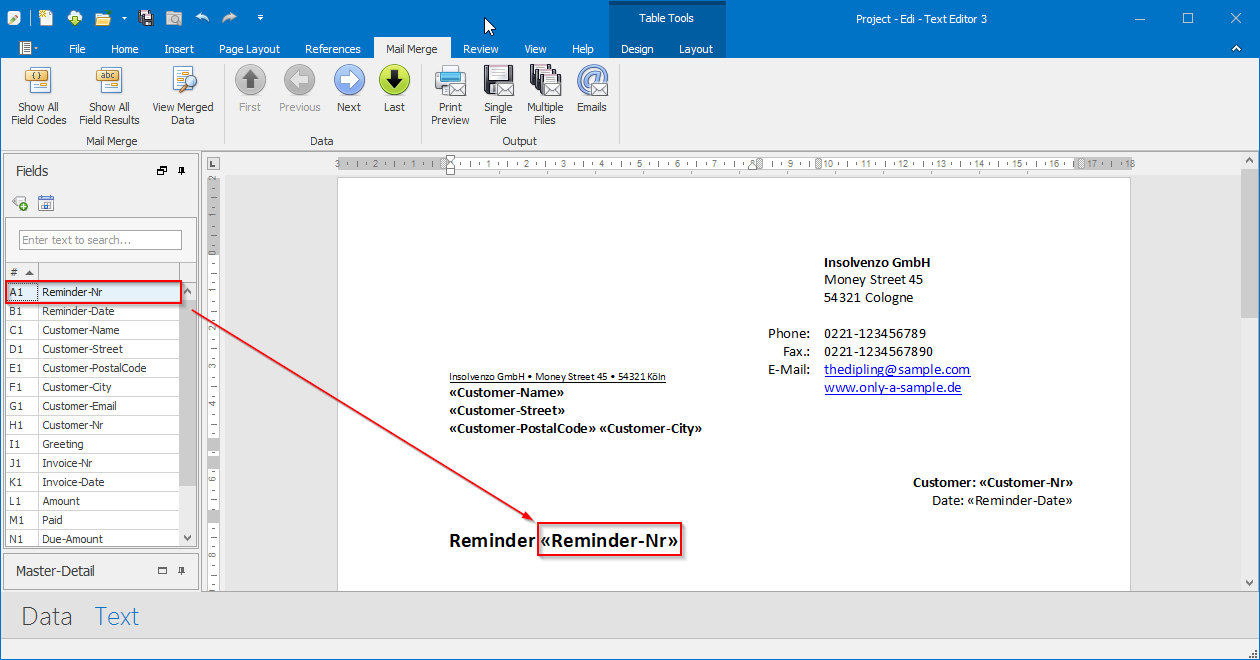Image resolution: width=1260 pixels, height=660 pixels.
Task: Click the Fields list scroll-up arrow
Action: 188,291
